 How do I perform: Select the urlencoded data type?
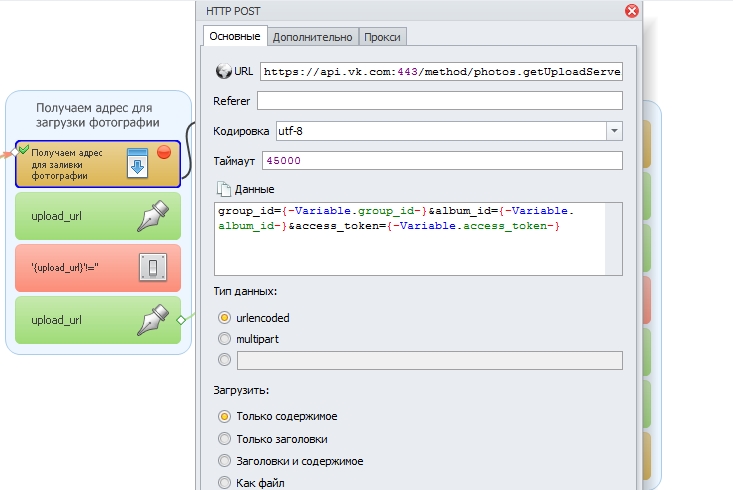pos(224,317)
